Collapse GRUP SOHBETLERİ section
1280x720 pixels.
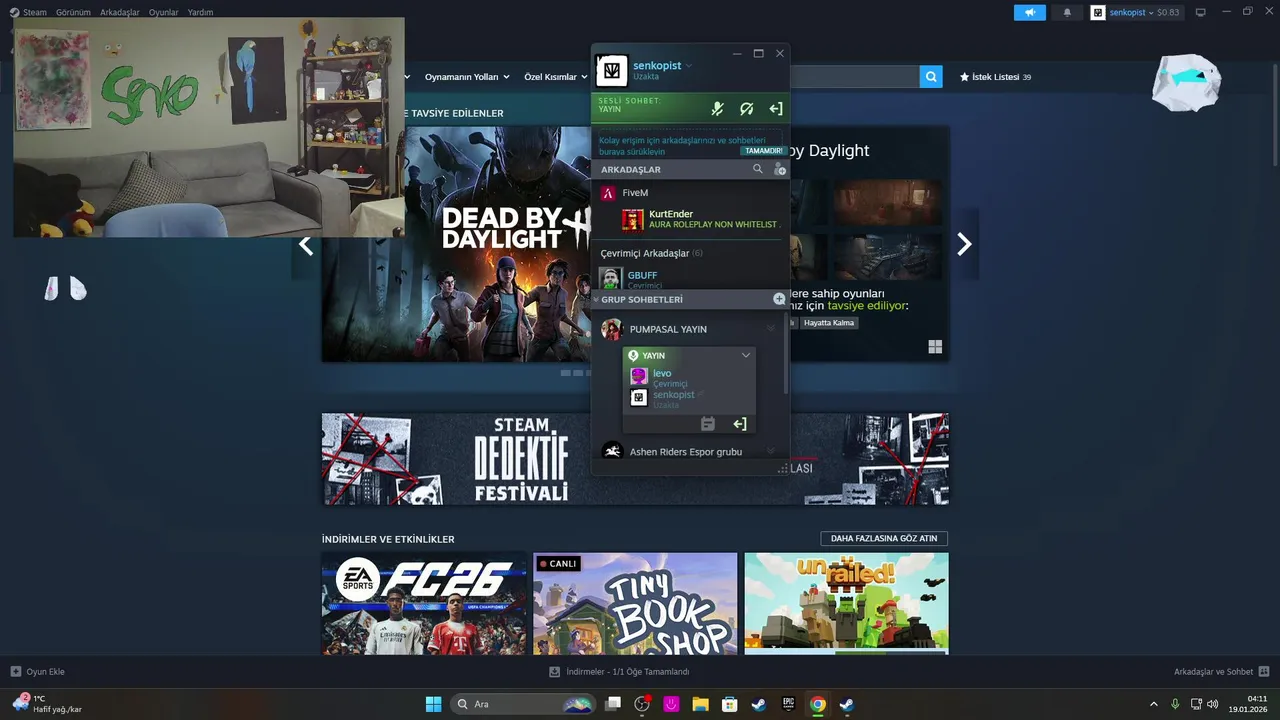[596, 300]
